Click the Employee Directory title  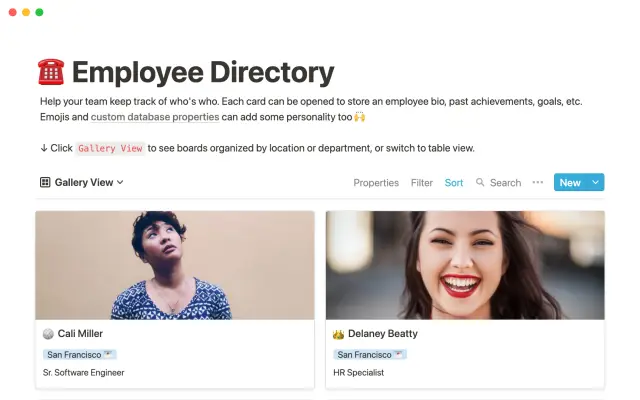tap(203, 72)
